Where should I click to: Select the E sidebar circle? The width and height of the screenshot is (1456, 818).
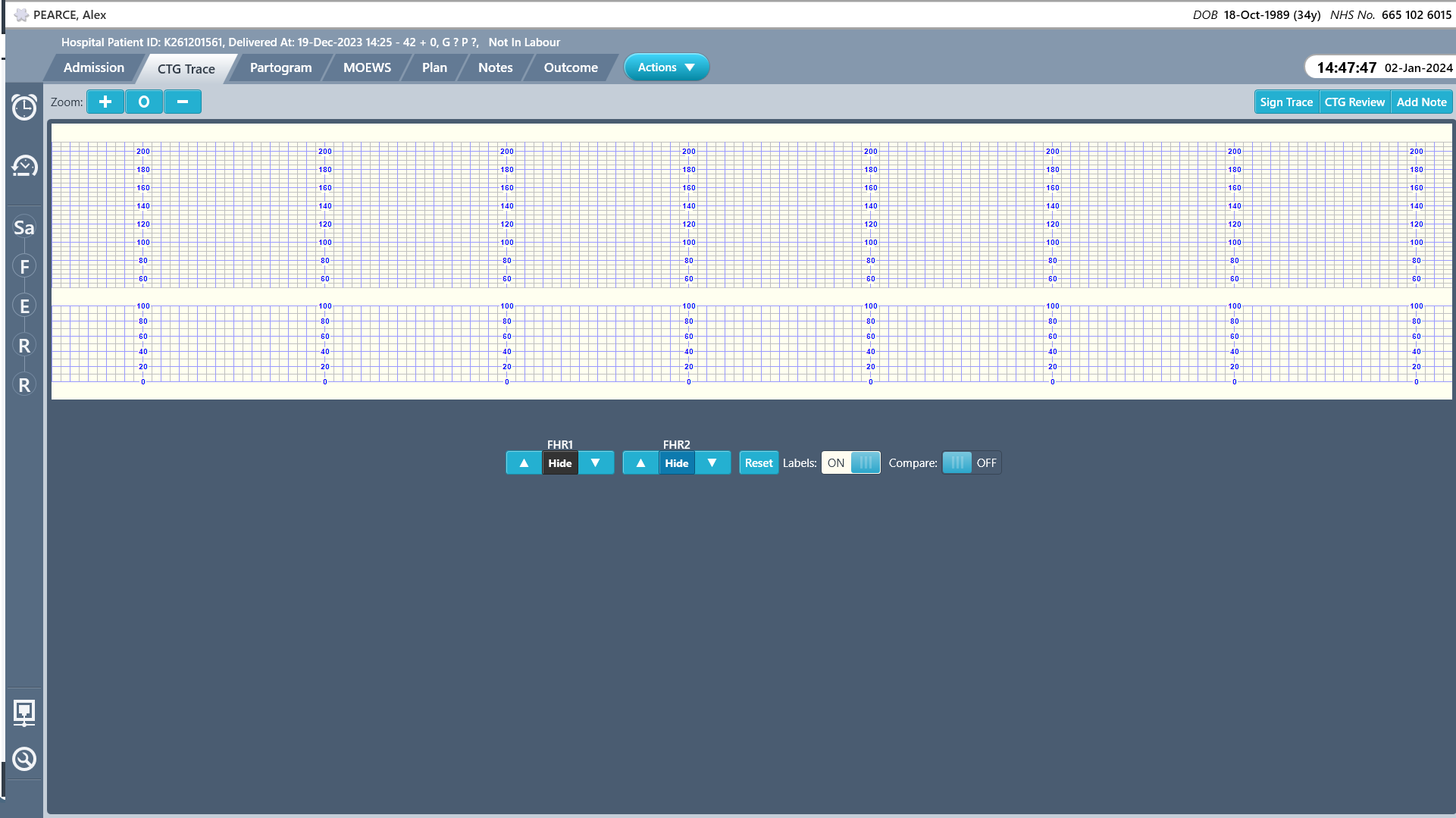point(24,306)
